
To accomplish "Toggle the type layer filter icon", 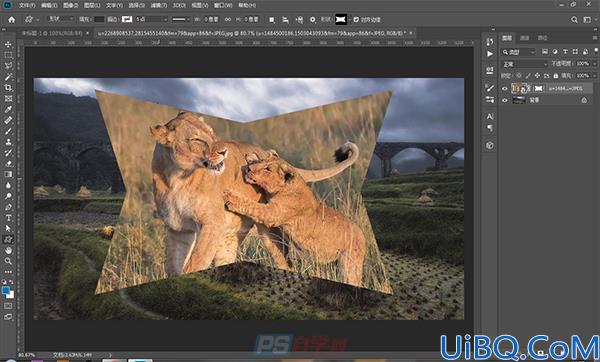I will pyautogui.click(x=565, y=52).
